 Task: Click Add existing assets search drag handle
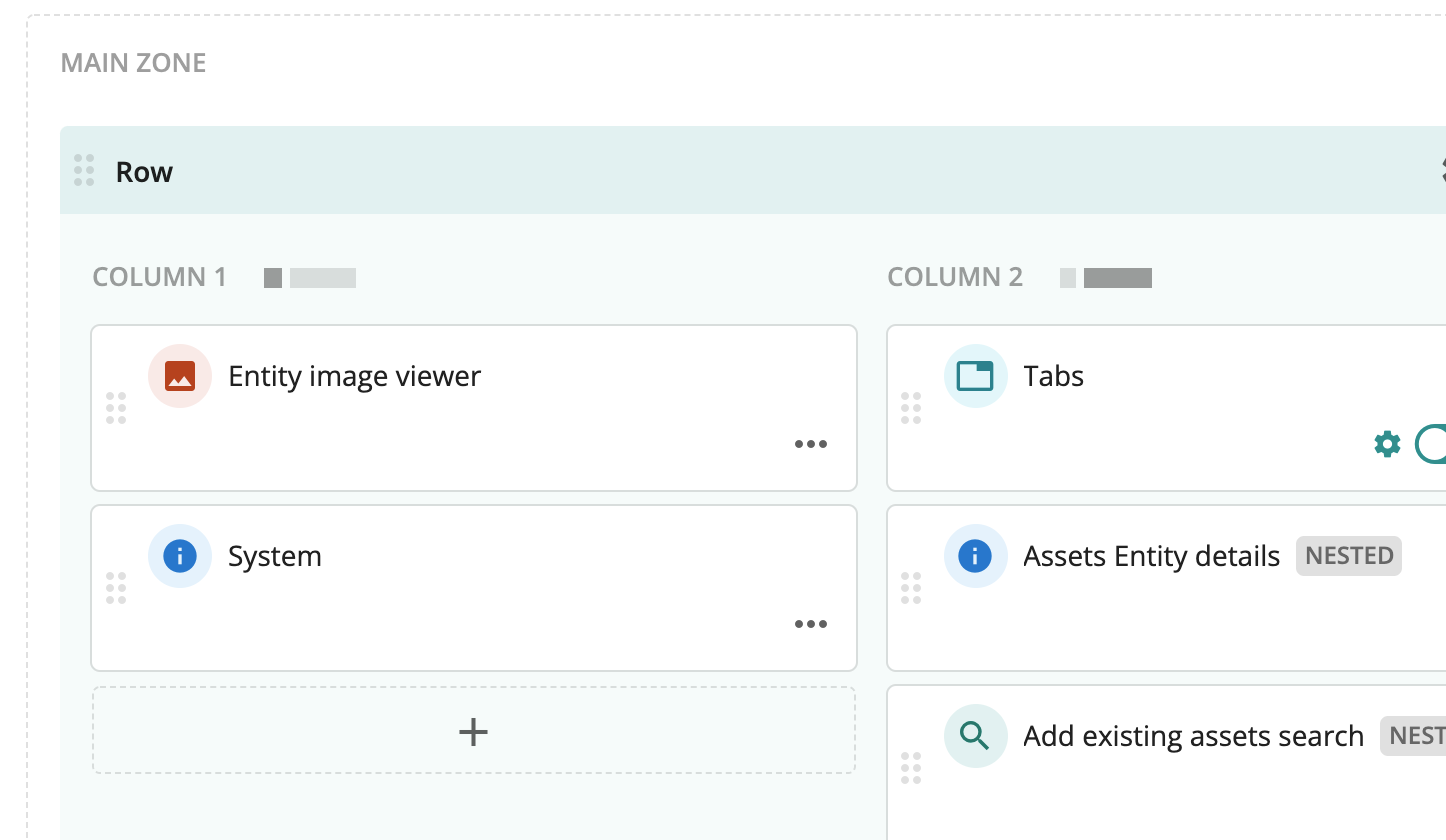pyautogui.click(x=911, y=768)
